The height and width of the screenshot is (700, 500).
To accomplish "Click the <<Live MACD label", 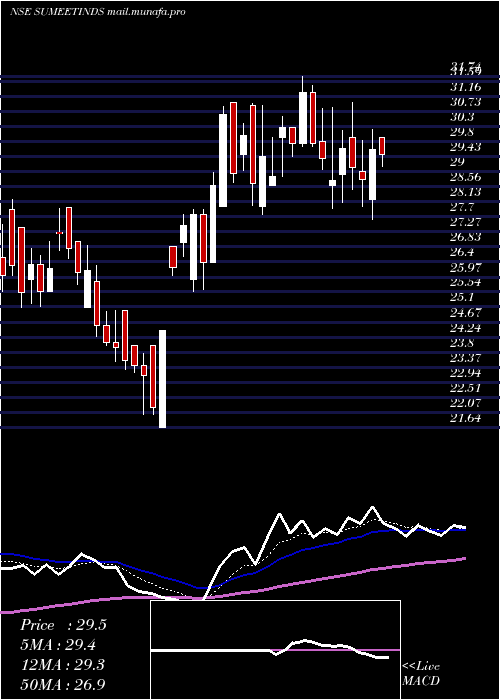I will point(421,674).
